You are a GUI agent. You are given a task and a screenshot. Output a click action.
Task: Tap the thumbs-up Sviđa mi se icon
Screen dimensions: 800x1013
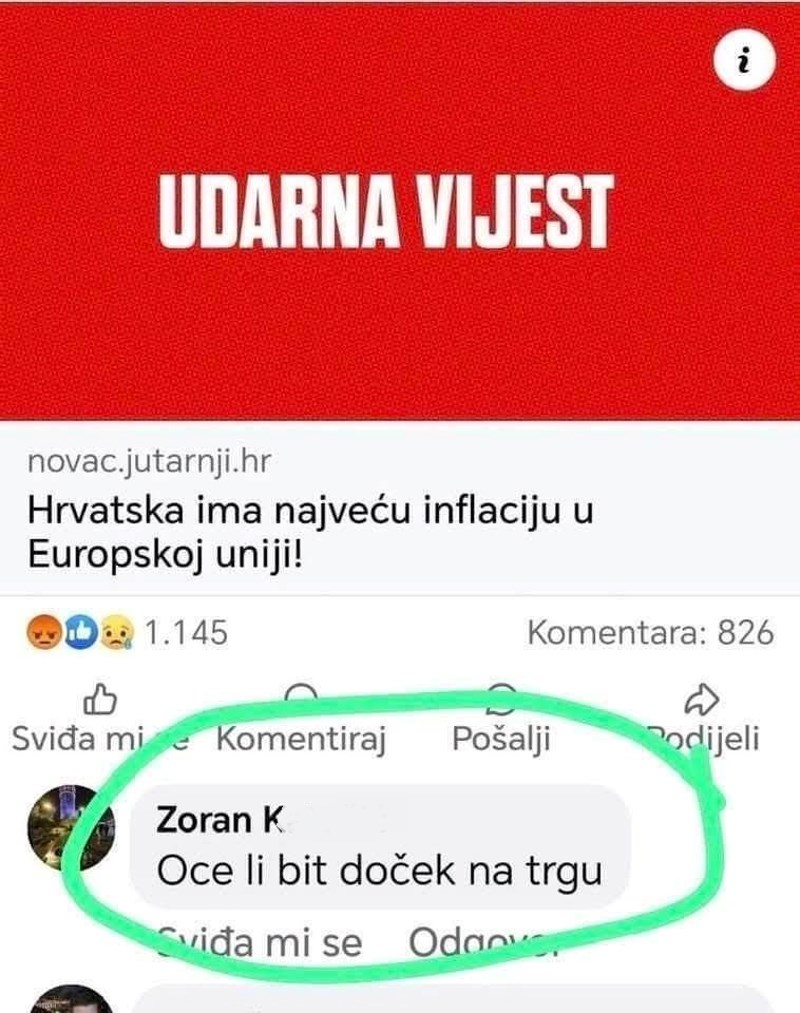tap(100, 700)
